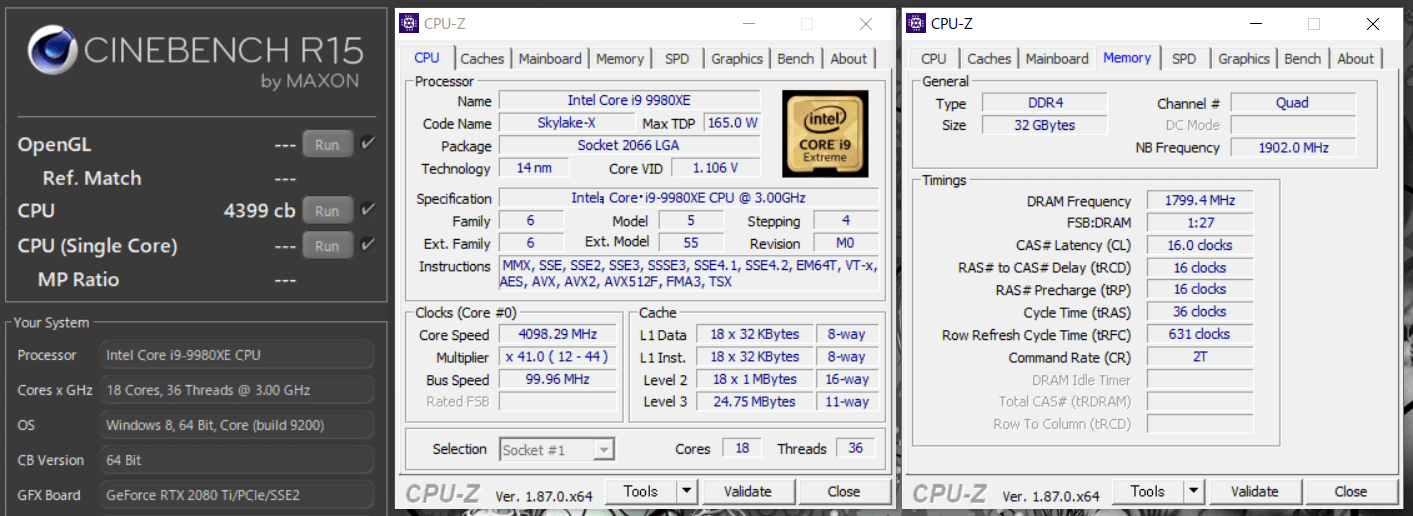This screenshot has width=1413, height=516.
Task: Click the Level 3 cache value 24.75 MBytes
Action: coord(756,401)
